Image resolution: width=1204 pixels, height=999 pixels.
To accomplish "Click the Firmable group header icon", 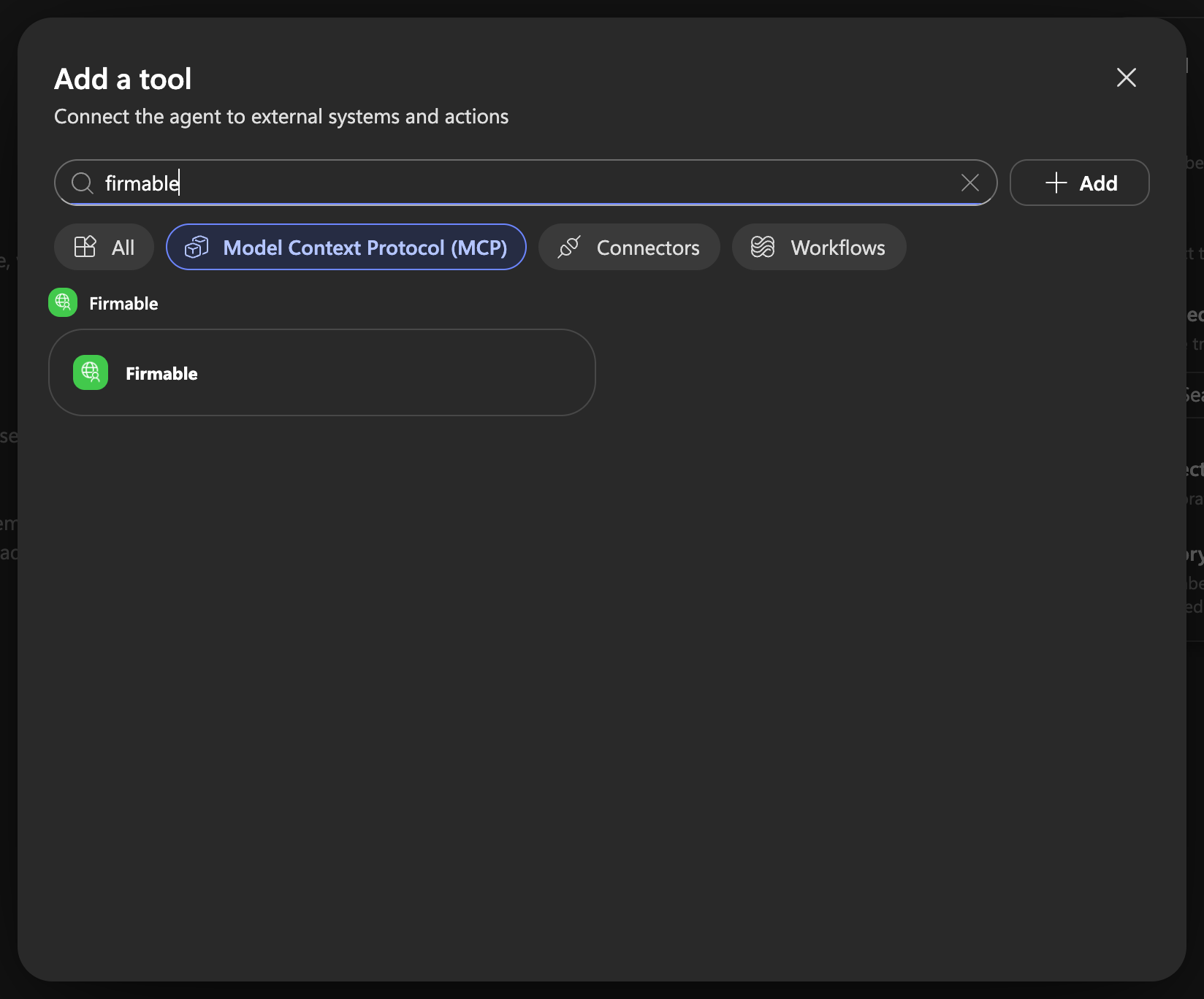I will [x=63, y=302].
